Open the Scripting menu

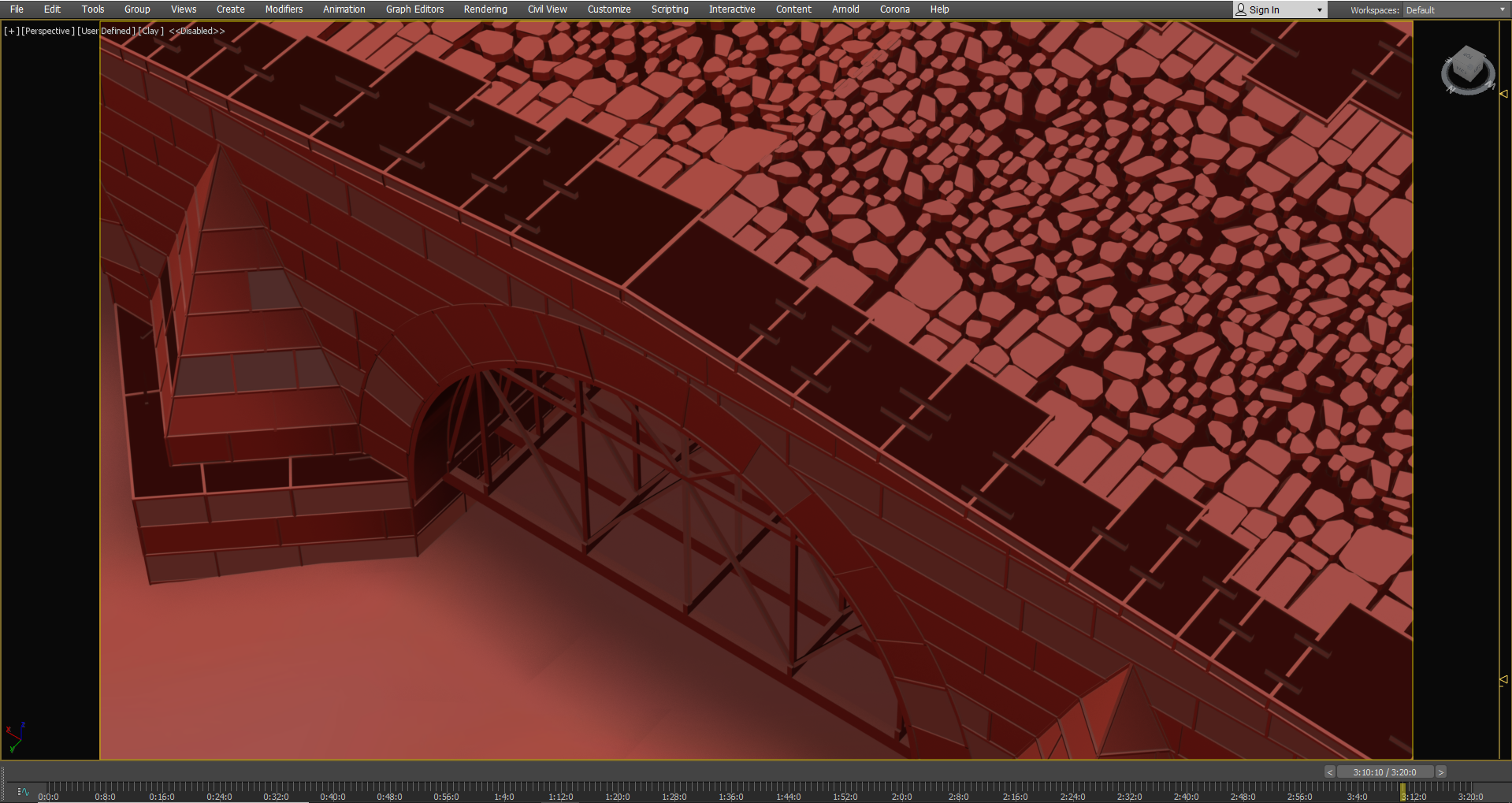pyautogui.click(x=670, y=9)
